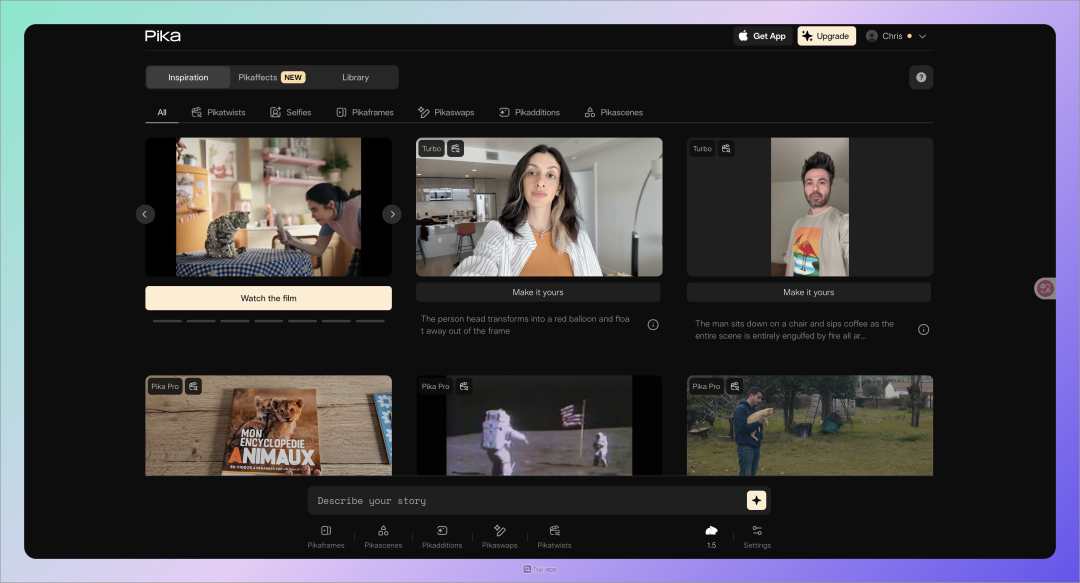Show info for the red balloon prompt
Image resolution: width=1080 pixels, height=583 pixels.
click(x=653, y=325)
